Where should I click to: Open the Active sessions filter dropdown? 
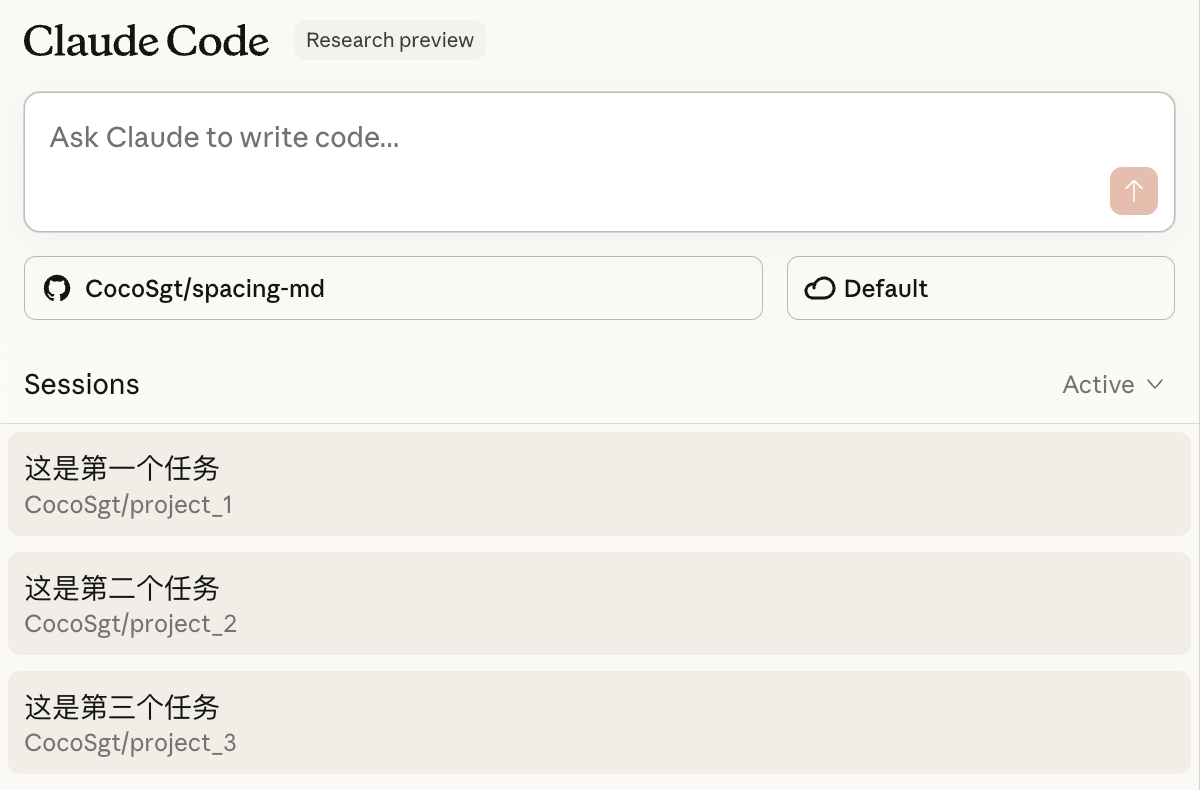(x=1112, y=385)
